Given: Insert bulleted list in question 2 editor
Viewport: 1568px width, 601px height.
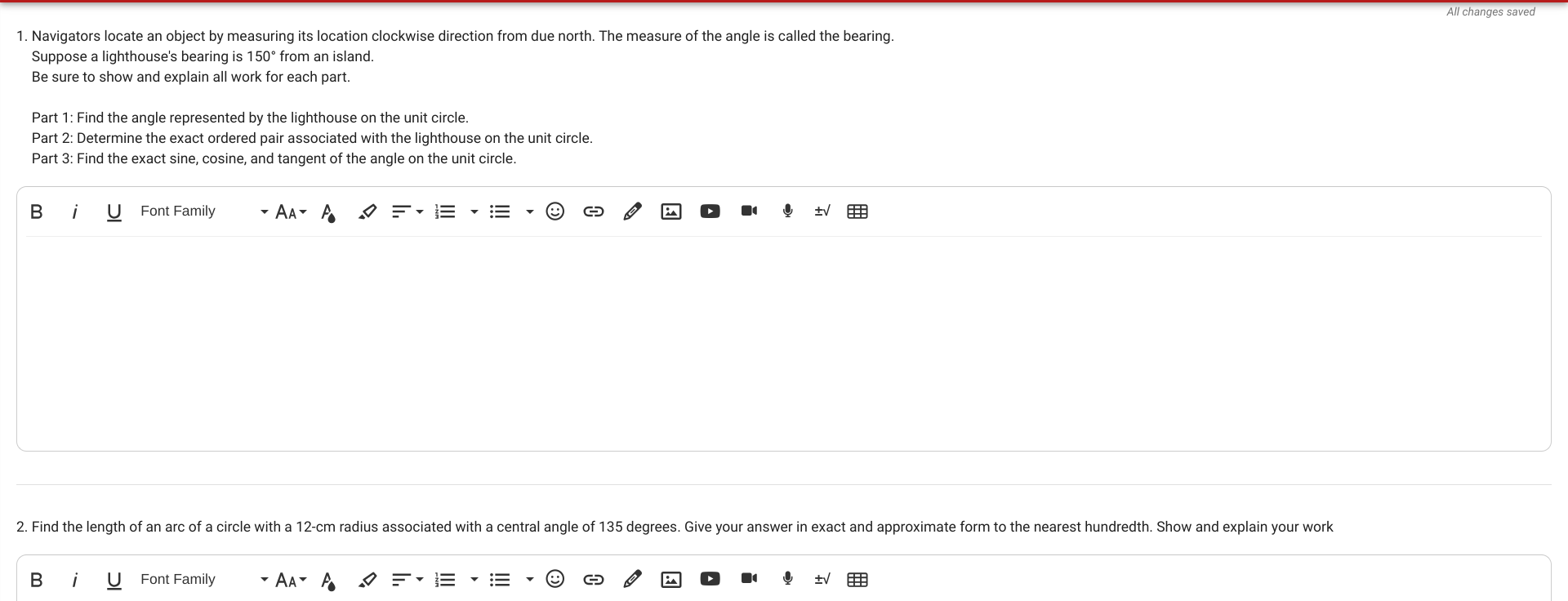Looking at the screenshot, I should point(500,580).
